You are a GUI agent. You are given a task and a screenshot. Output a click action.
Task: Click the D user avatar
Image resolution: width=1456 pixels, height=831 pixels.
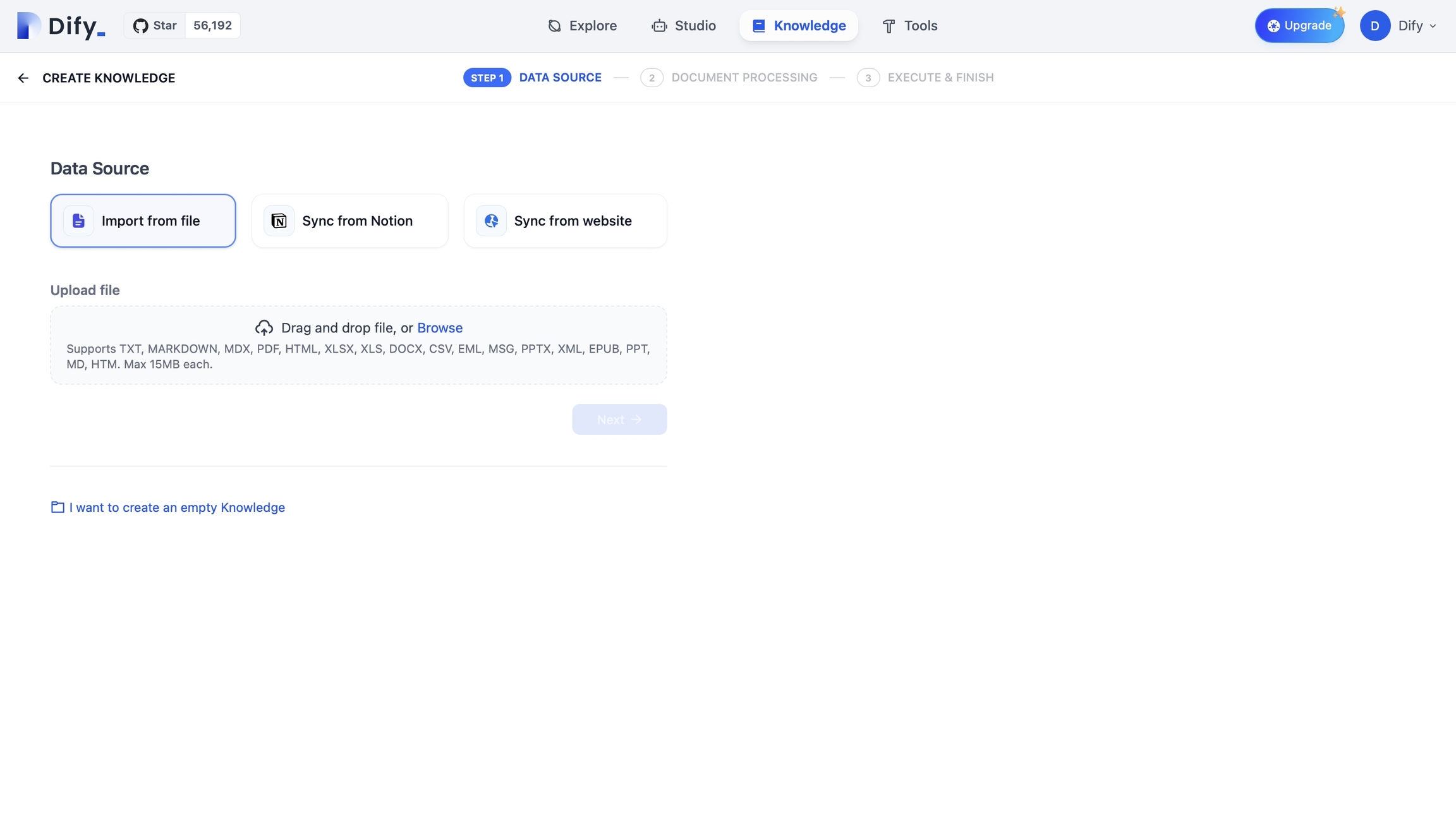point(1374,26)
